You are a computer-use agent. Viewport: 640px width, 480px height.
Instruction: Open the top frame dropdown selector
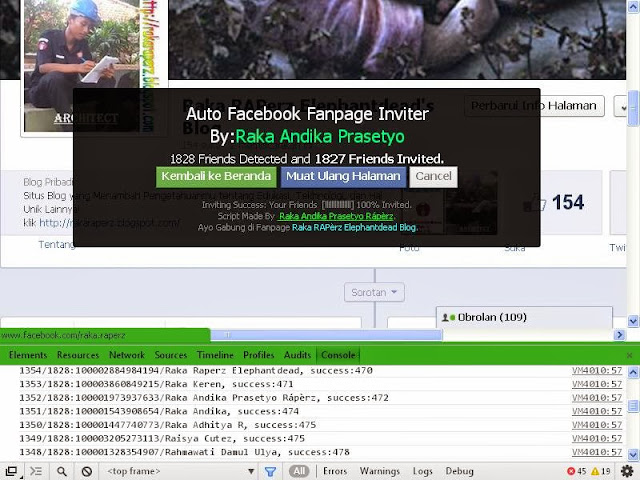(x=180, y=471)
